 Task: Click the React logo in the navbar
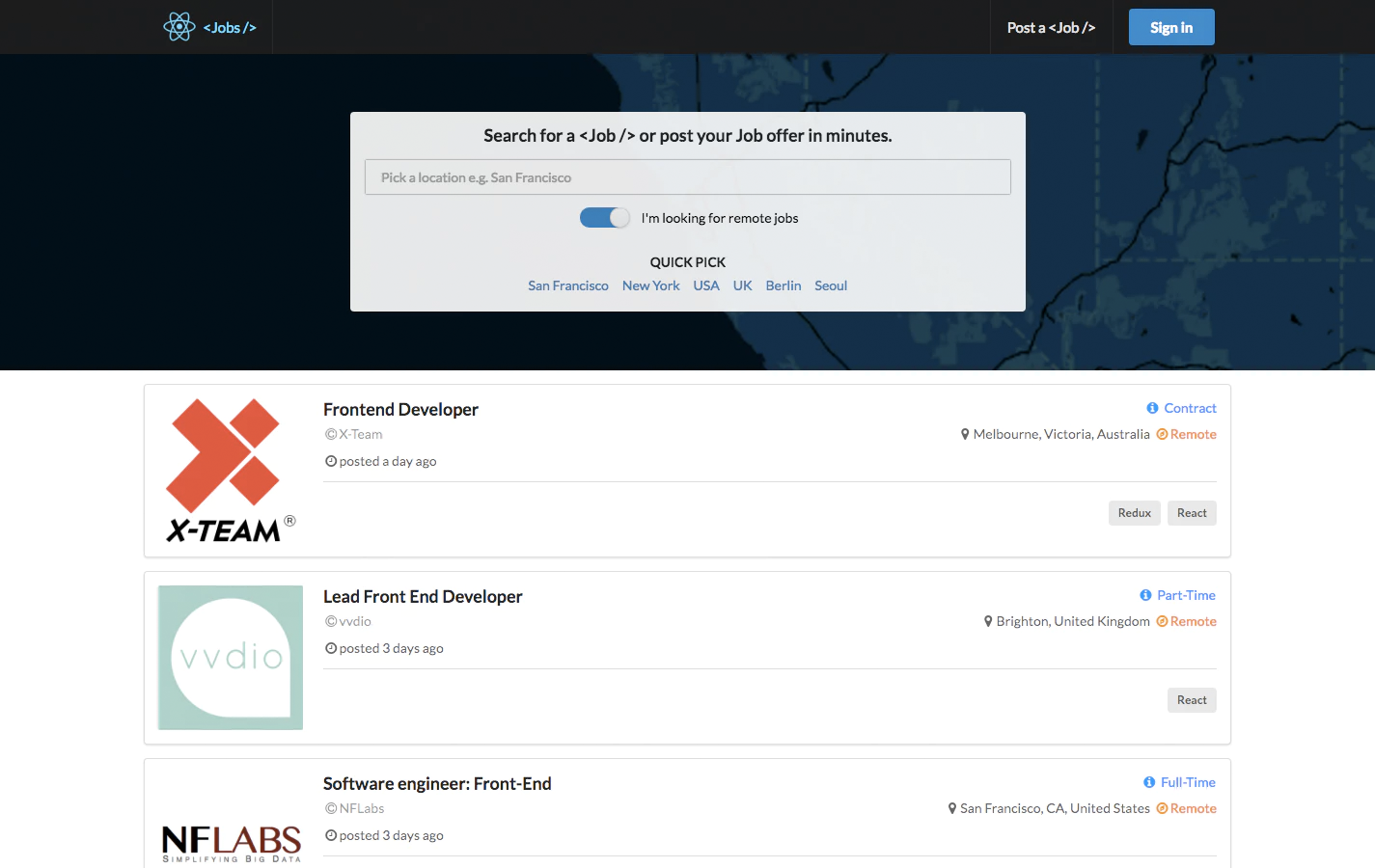click(x=179, y=26)
